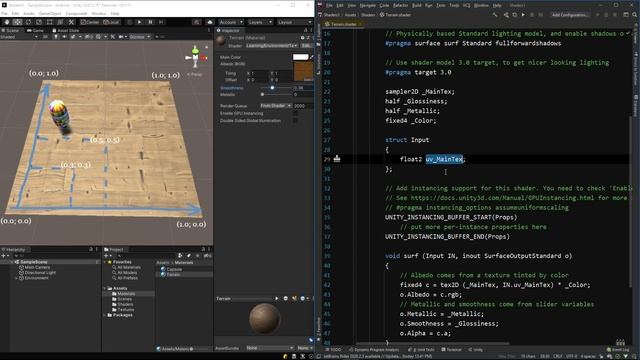
Task: Select Main Camera in Hierarchy
Action: pyautogui.click(x=37, y=267)
